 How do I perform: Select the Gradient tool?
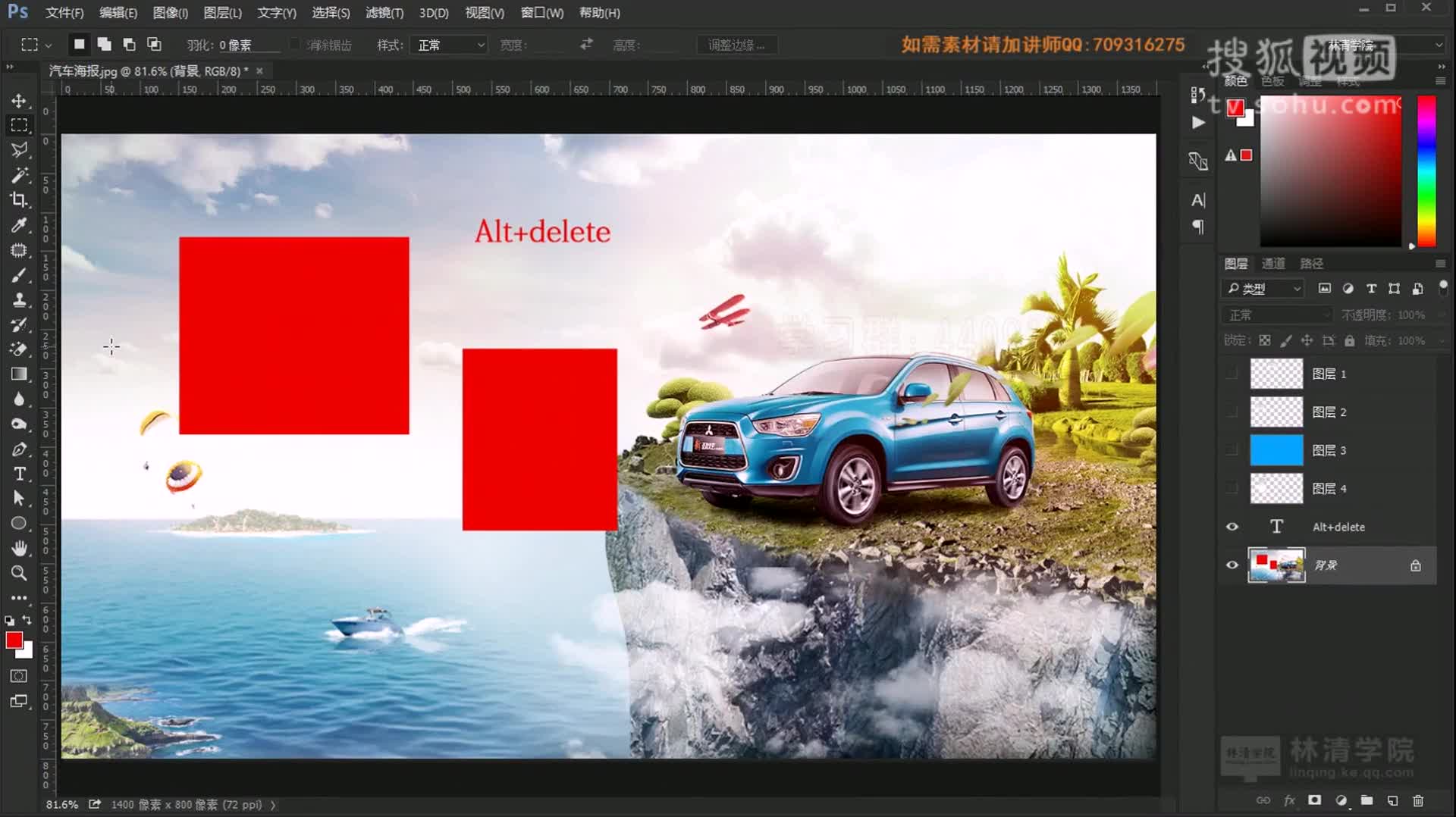(x=19, y=374)
